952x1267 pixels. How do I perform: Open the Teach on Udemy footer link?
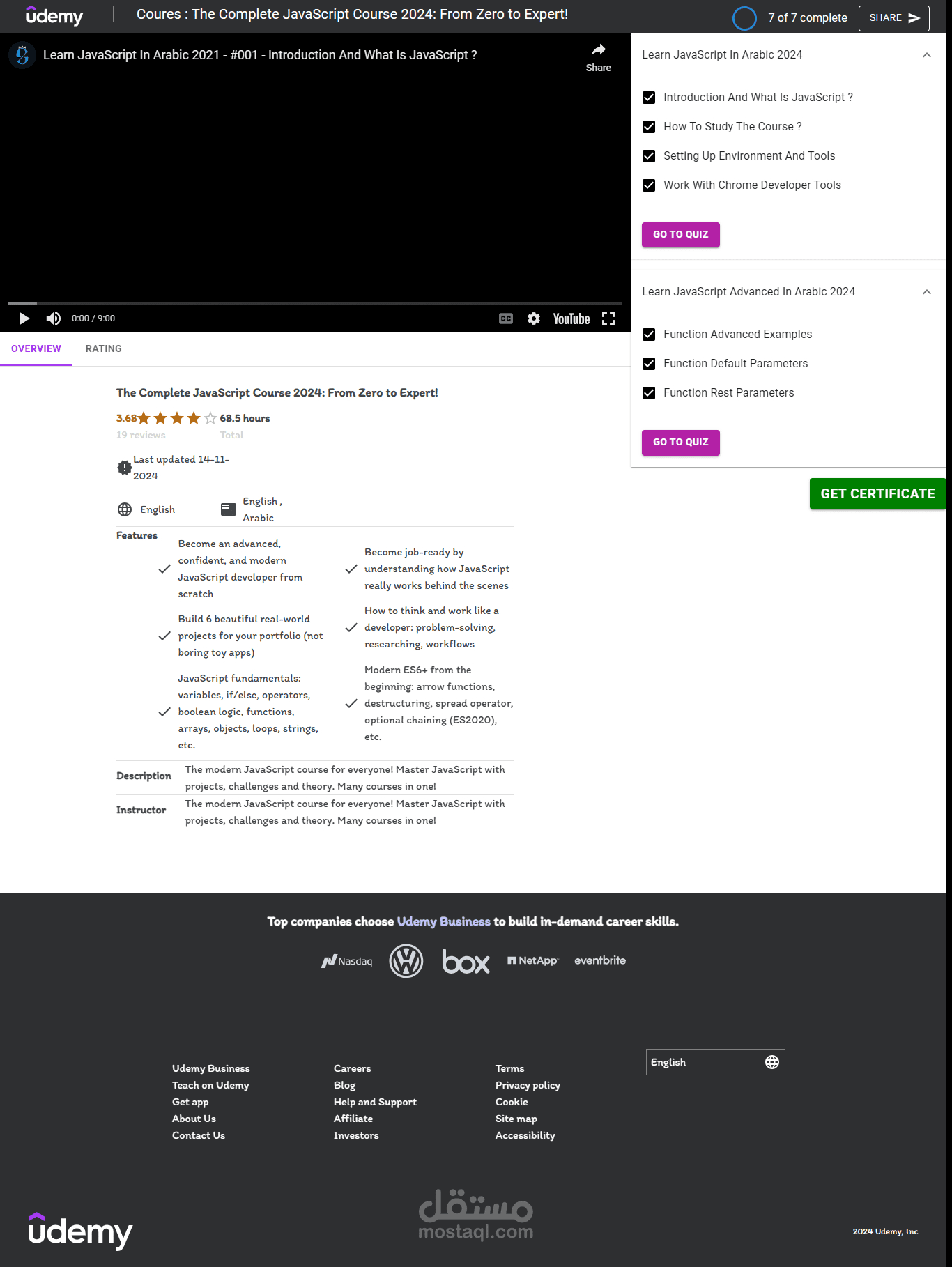tap(210, 1085)
